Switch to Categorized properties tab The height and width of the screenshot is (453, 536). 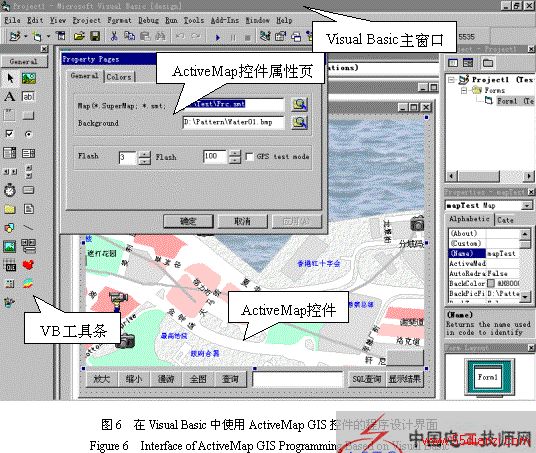click(x=505, y=220)
